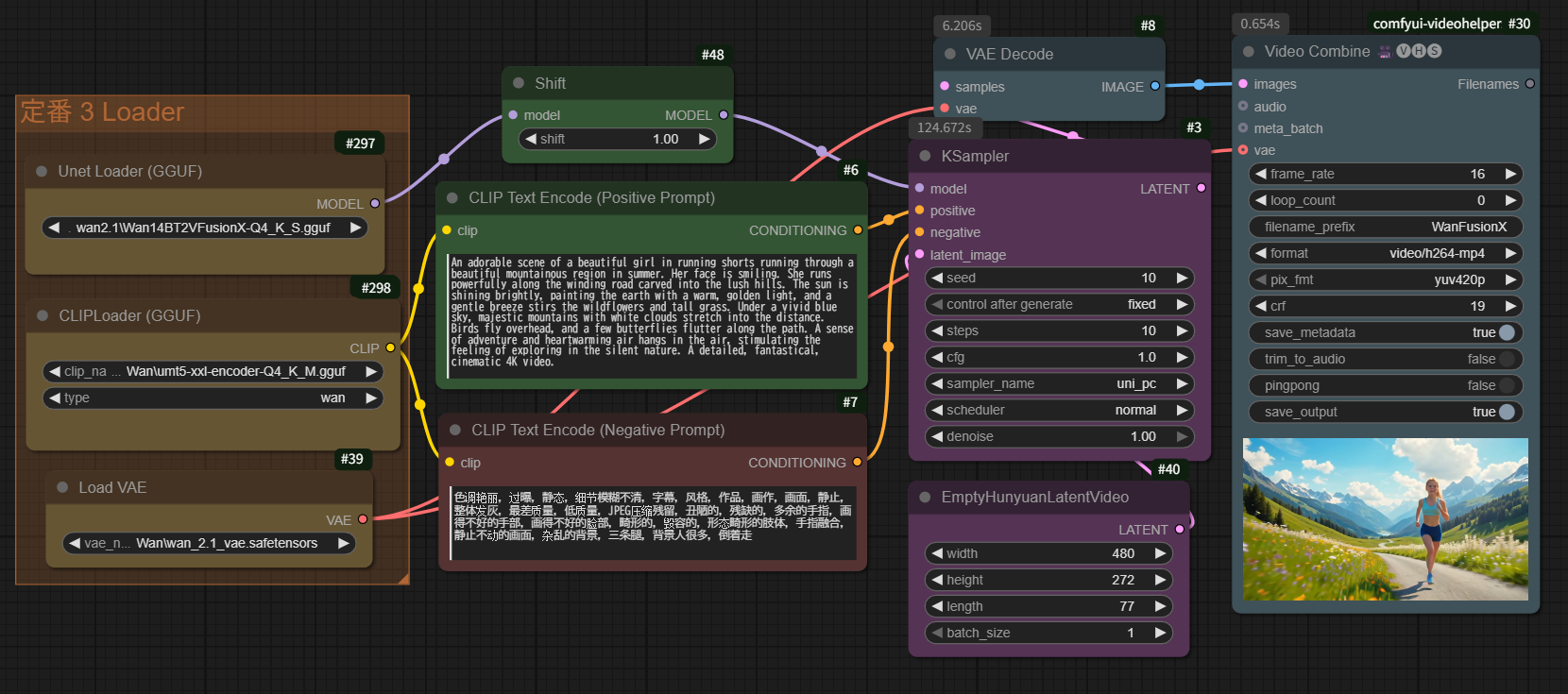1568x694 pixels.
Task: Click the Load VAE output port
Action: pos(363,519)
